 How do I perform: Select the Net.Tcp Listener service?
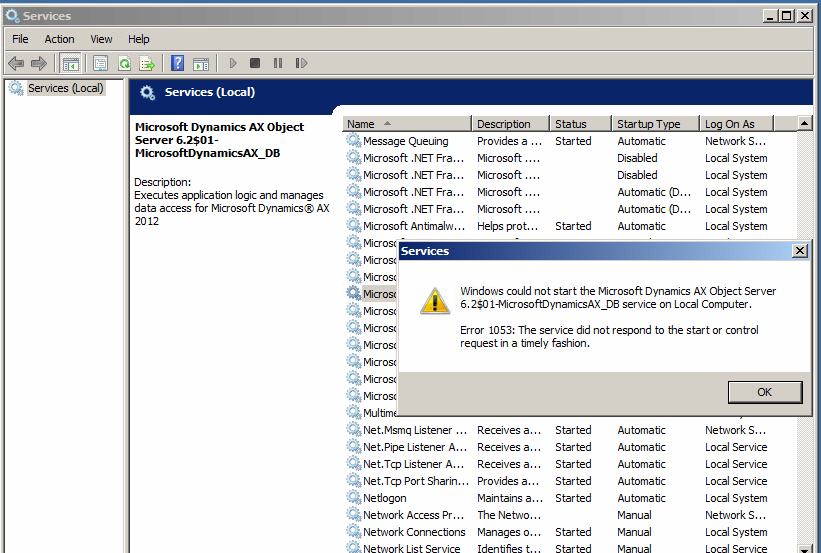point(570,464)
